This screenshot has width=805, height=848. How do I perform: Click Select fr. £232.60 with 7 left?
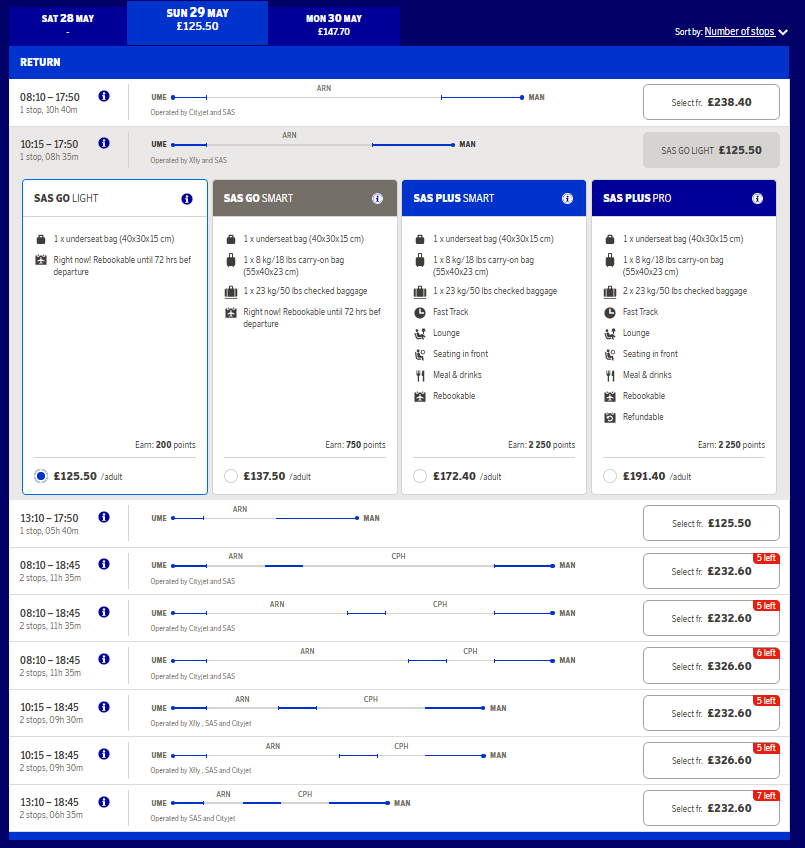(711, 808)
